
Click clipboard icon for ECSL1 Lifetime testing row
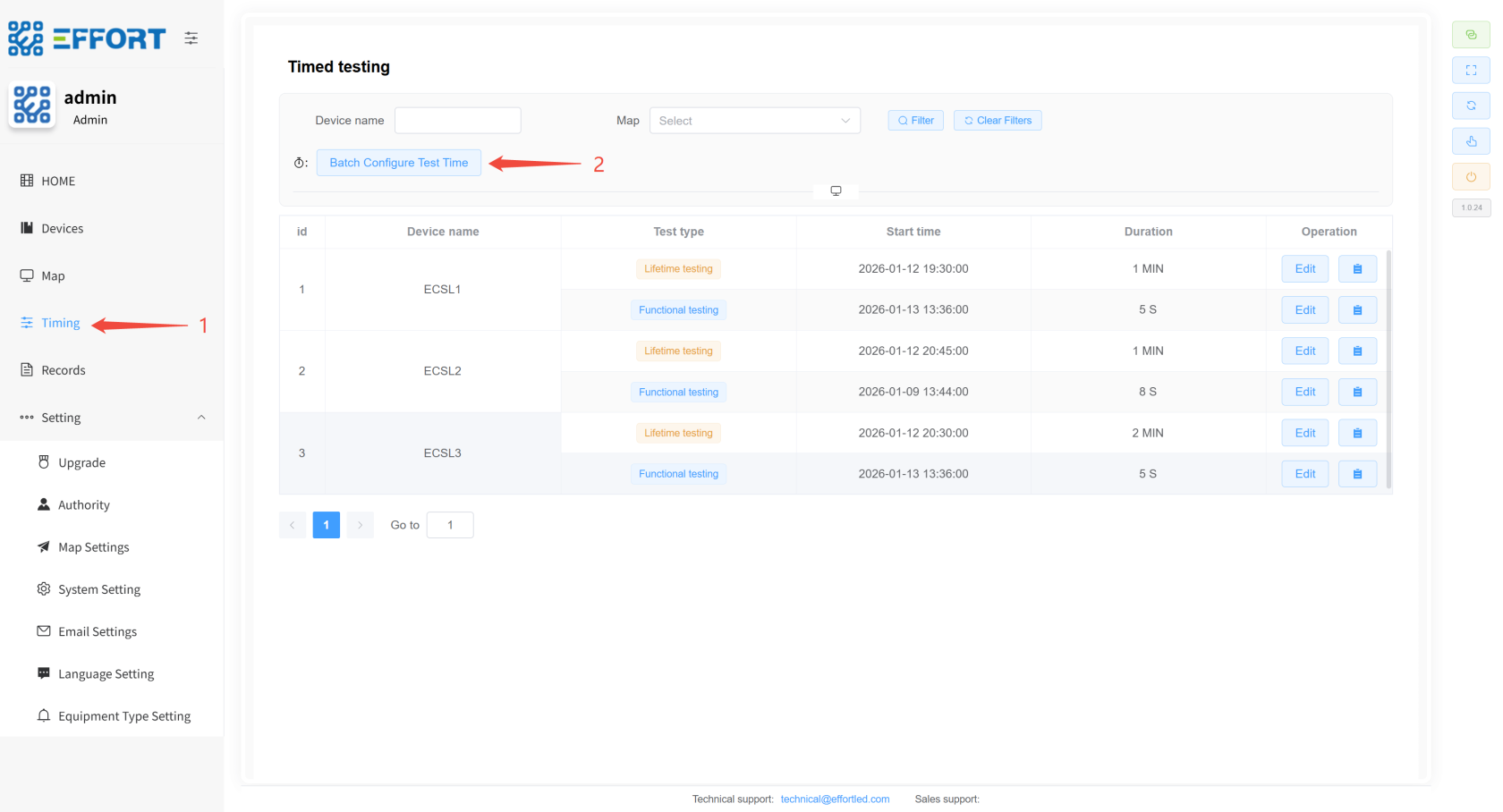pos(1357,269)
